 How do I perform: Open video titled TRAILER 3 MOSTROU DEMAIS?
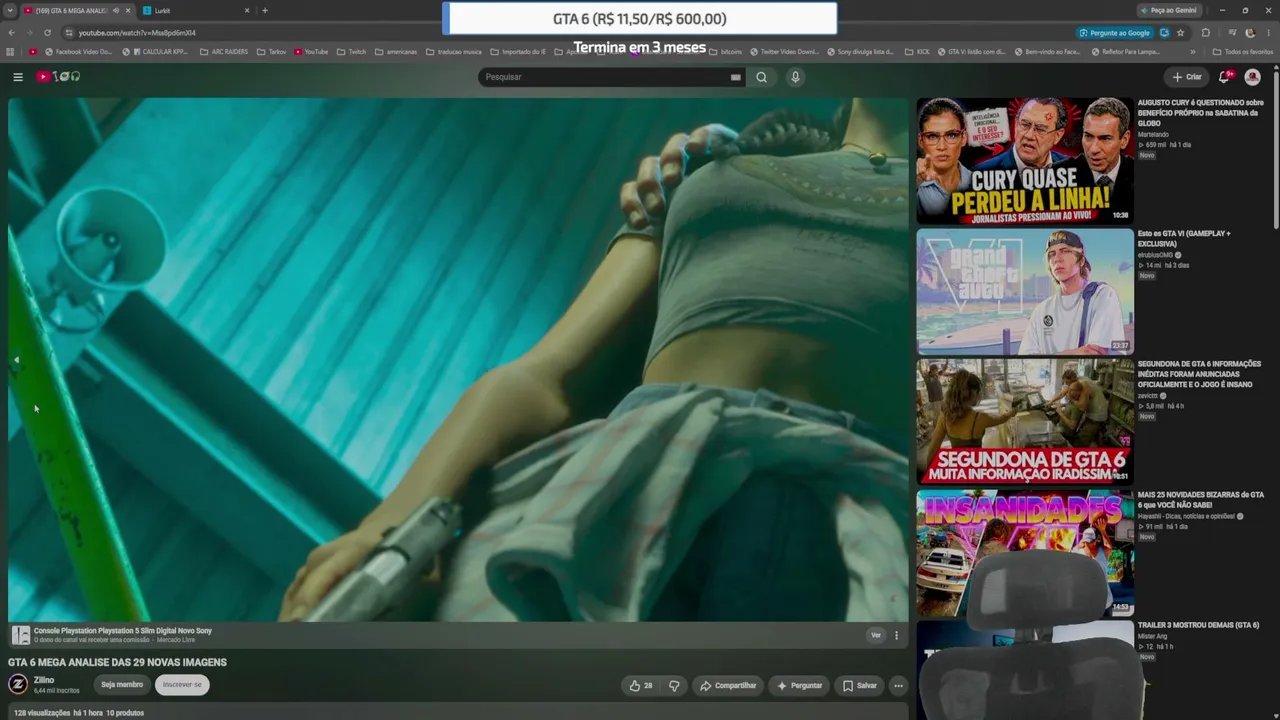coord(1198,625)
